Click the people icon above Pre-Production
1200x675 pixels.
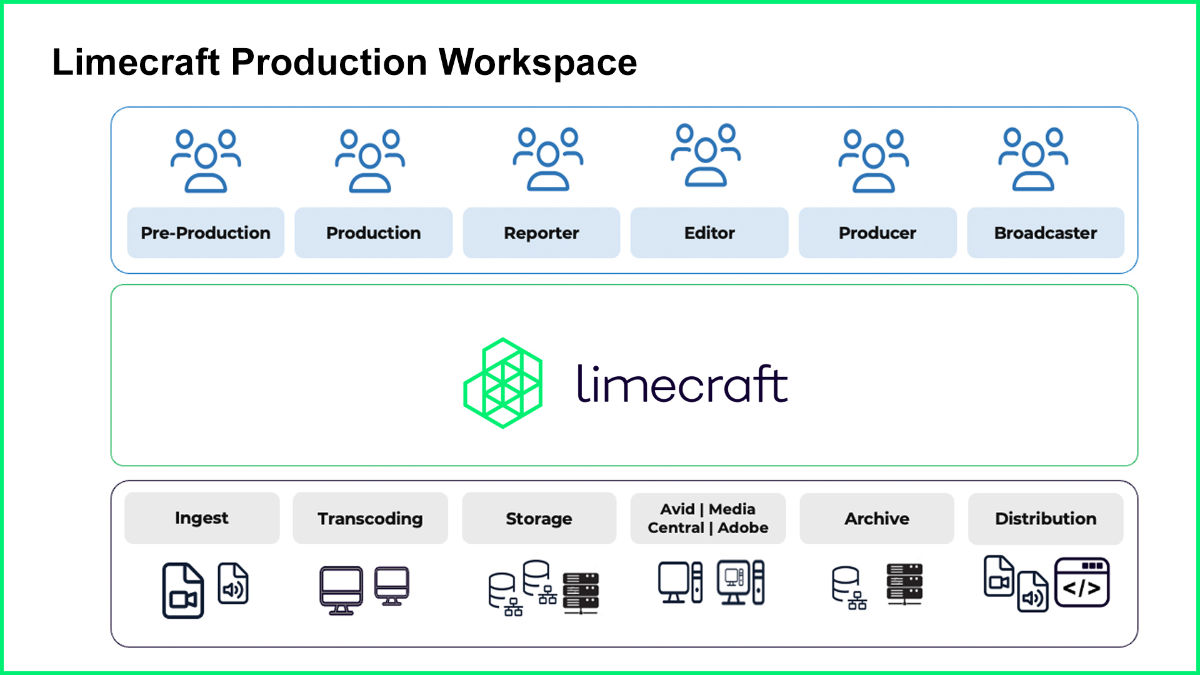click(206, 160)
